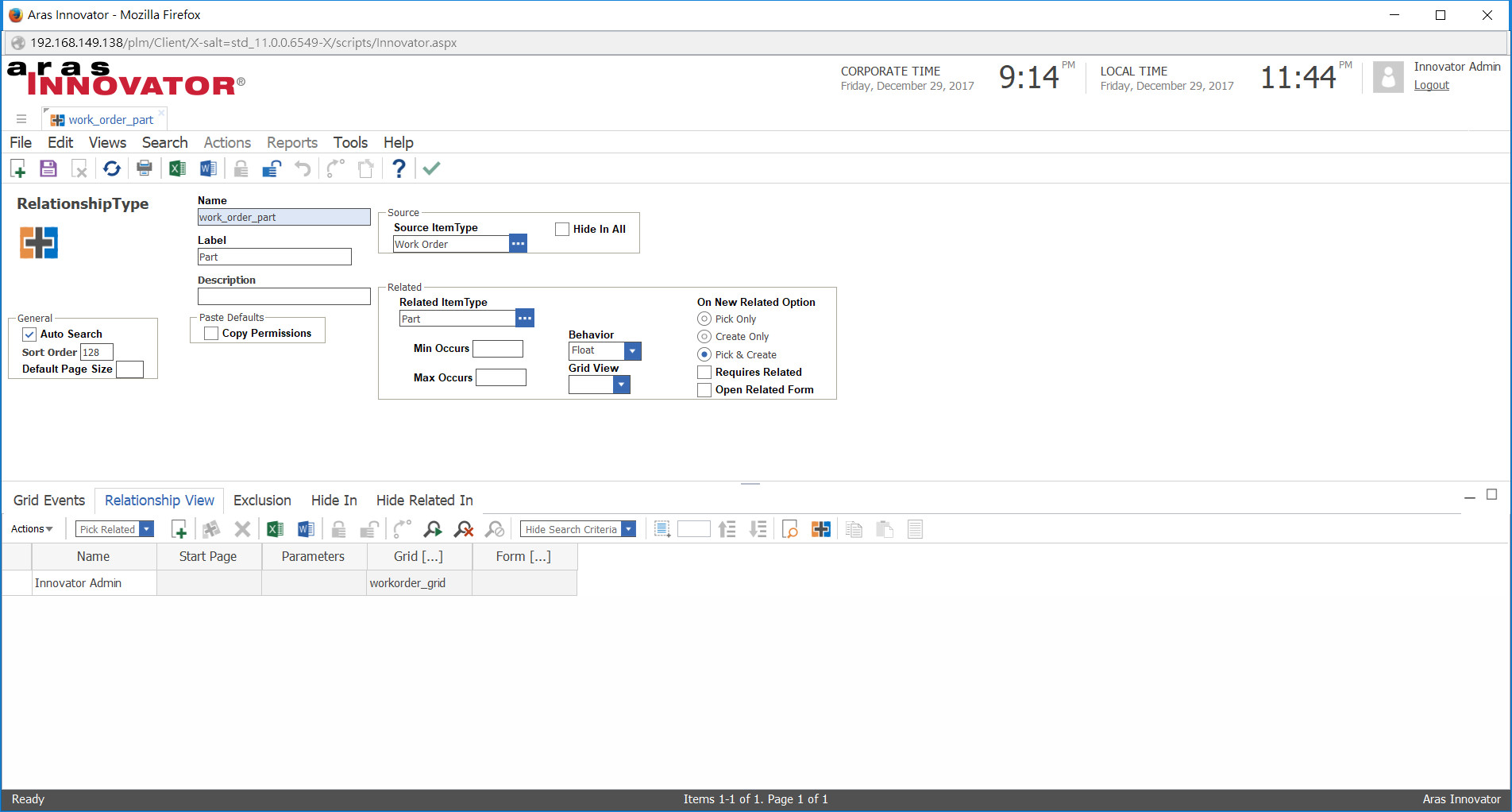Click the Stop search icon in grid toolbar
This screenshot has width=1512, height=812.
[x=495, y=529]
